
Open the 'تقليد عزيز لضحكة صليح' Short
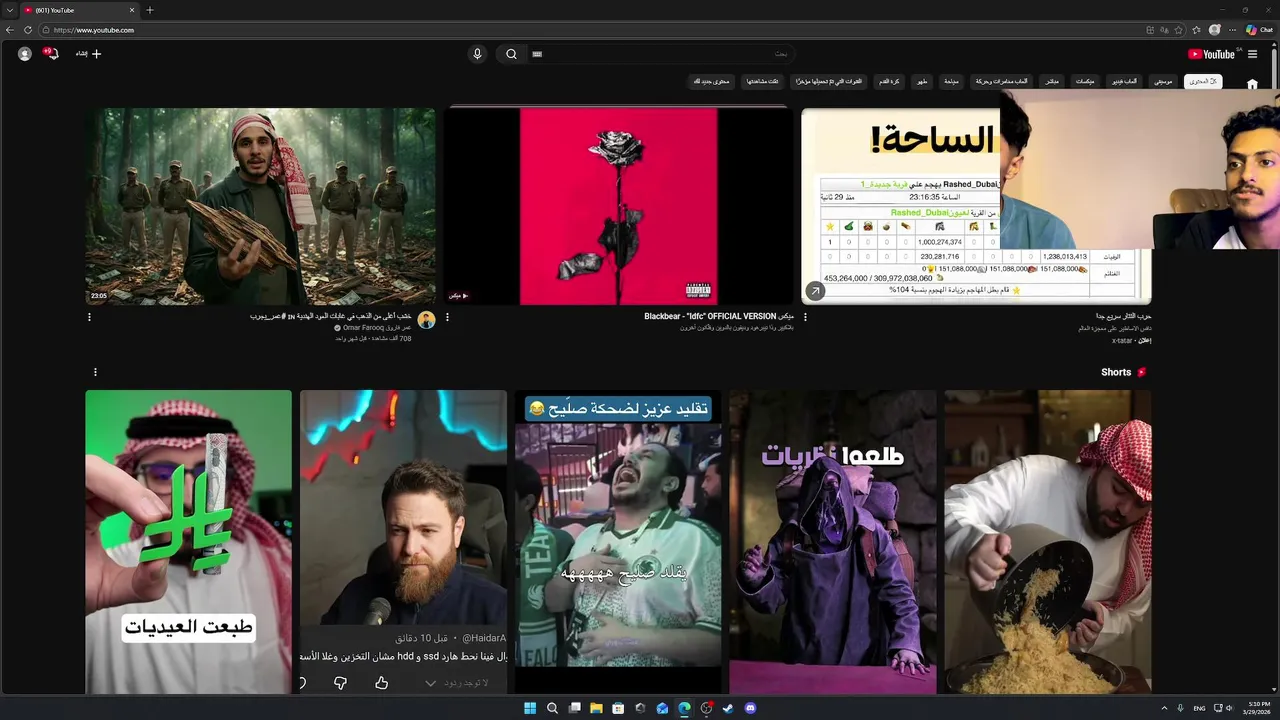[618, 542]
